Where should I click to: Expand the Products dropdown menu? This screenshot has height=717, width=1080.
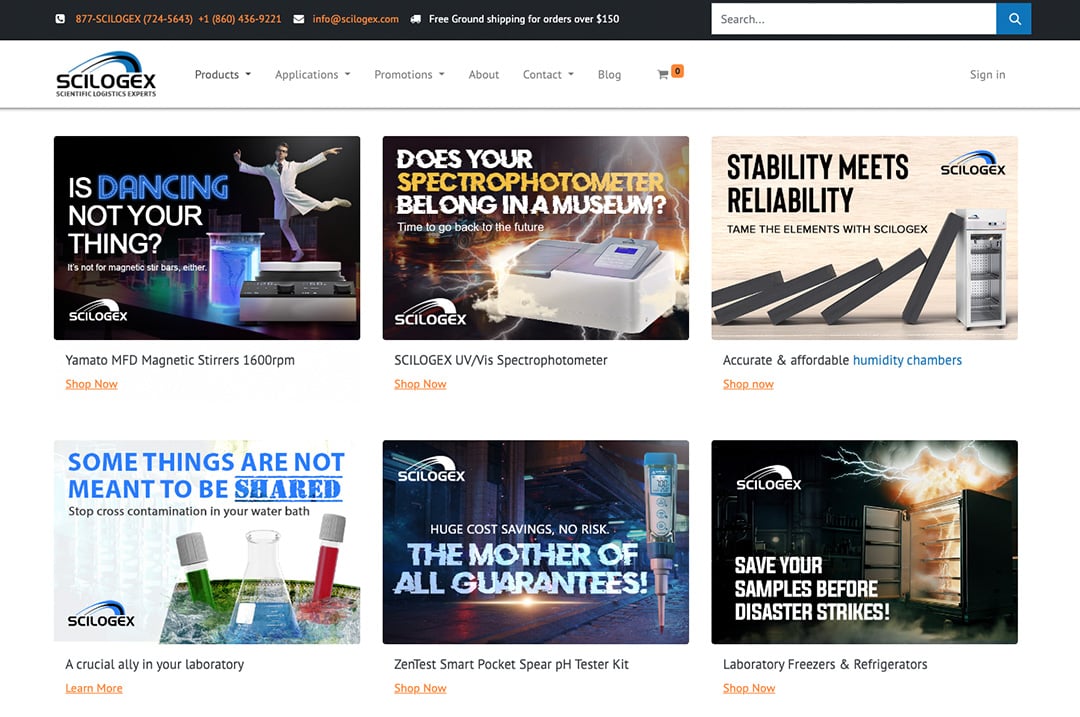[222, 74]
